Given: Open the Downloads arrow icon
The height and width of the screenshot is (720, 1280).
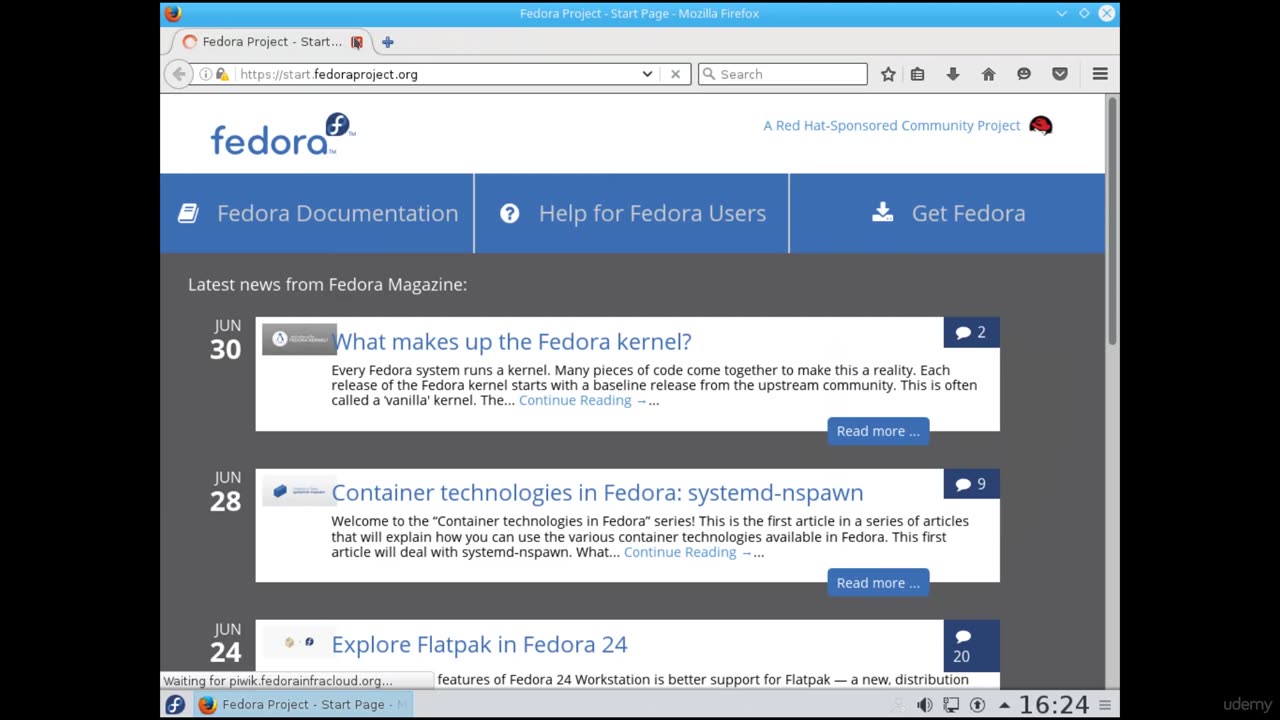Looking at the screenshot, I should 953,74.
